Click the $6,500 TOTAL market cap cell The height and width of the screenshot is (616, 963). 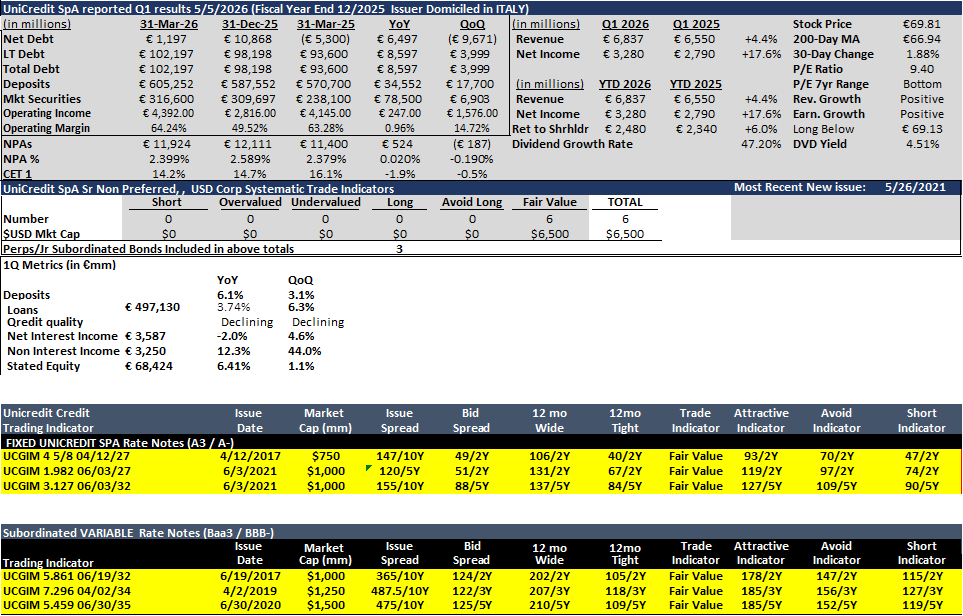(625, 233)
